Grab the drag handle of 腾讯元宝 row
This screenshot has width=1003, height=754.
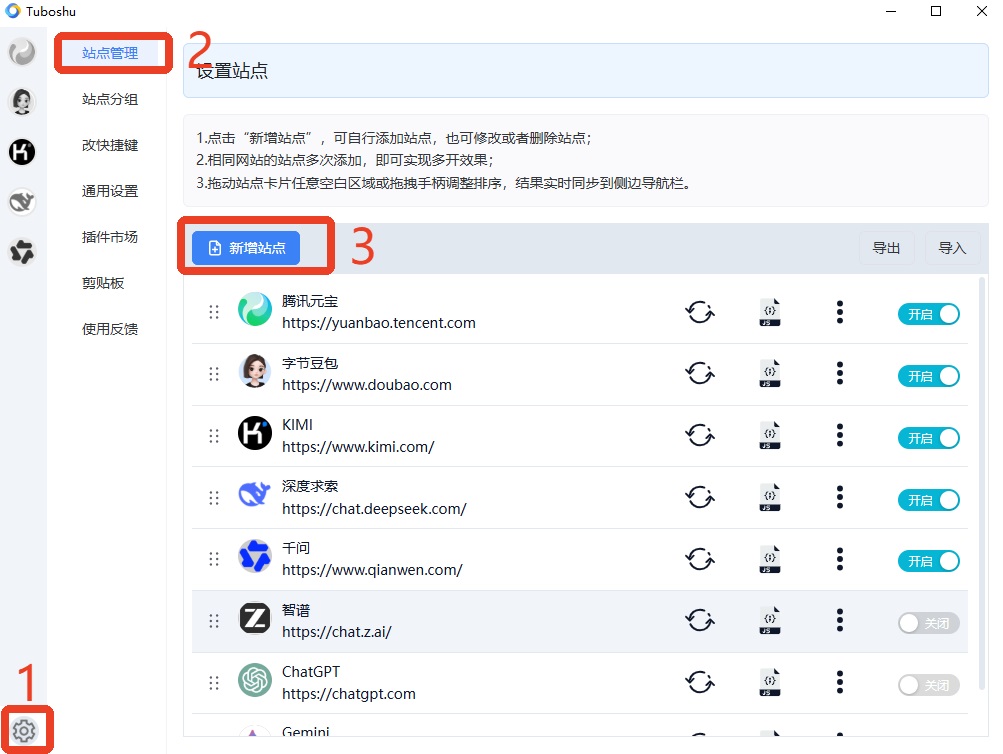pos(214,312)
